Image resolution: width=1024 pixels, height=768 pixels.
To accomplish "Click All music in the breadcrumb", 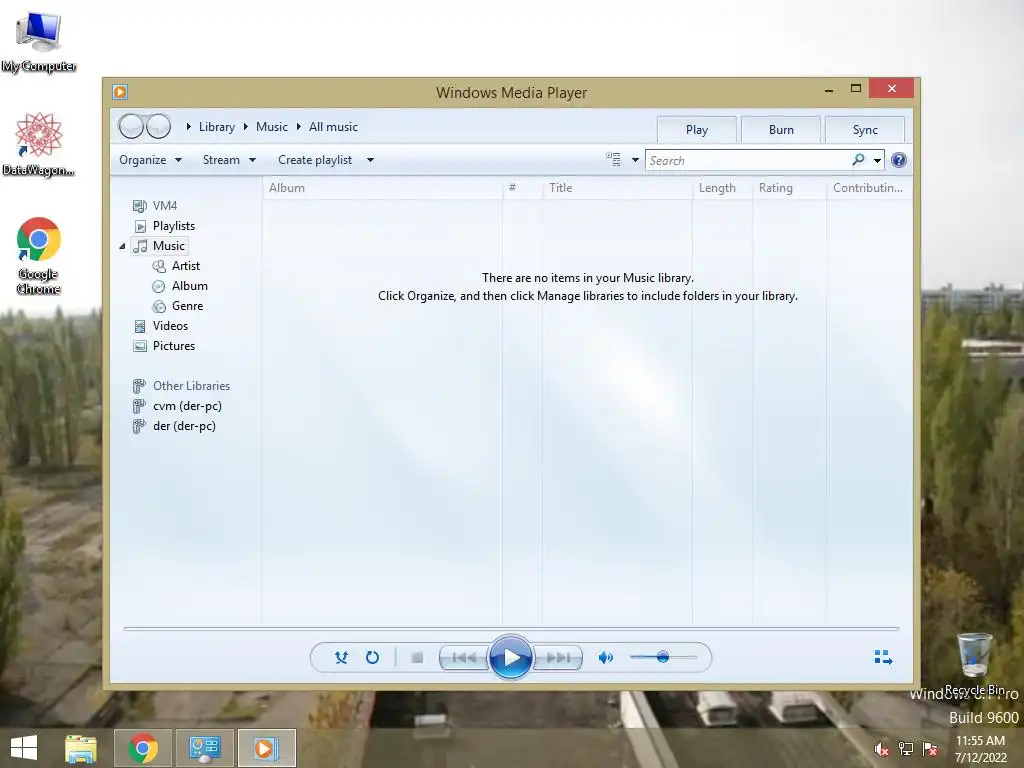I will pyautogui.click(x=333, y=127).
